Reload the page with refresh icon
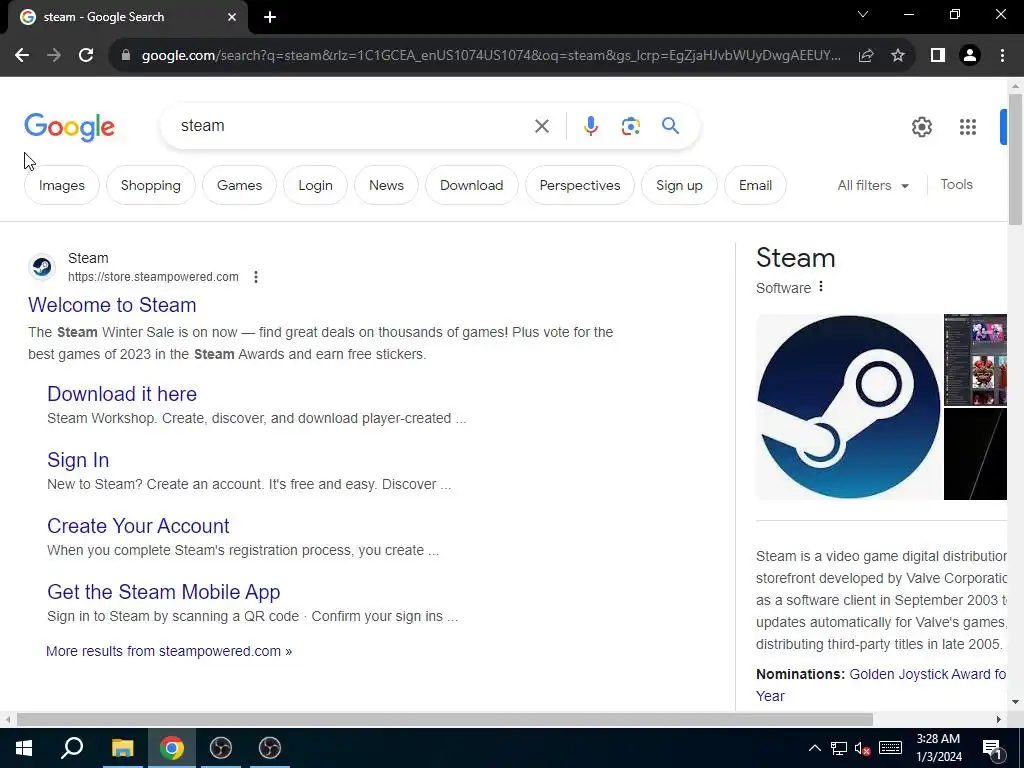Image resolution: width=1024 pixels, height=768 pixels. 86,56
